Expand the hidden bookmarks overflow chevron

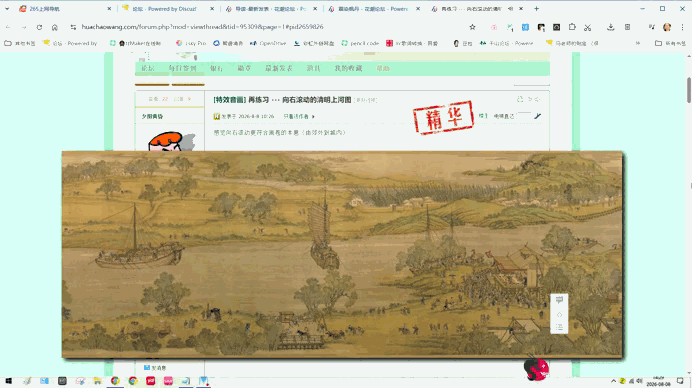(x=638, y=43)
